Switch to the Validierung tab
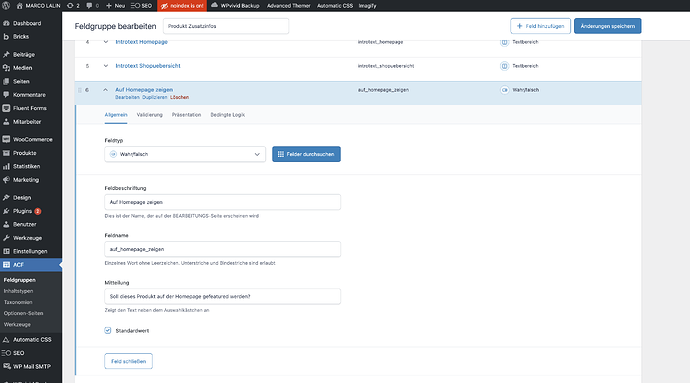This screenshot has height=383, width=690. pos(150,115)
